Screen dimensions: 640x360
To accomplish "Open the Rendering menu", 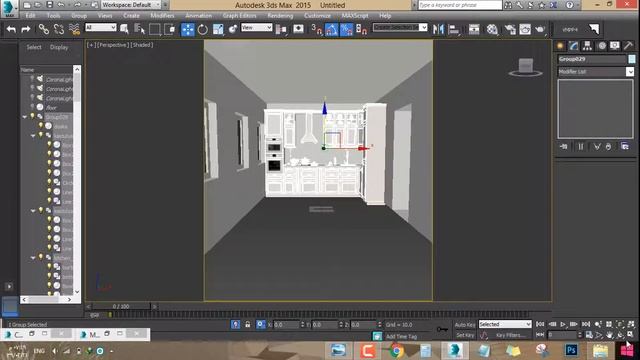I will [280, 16].
